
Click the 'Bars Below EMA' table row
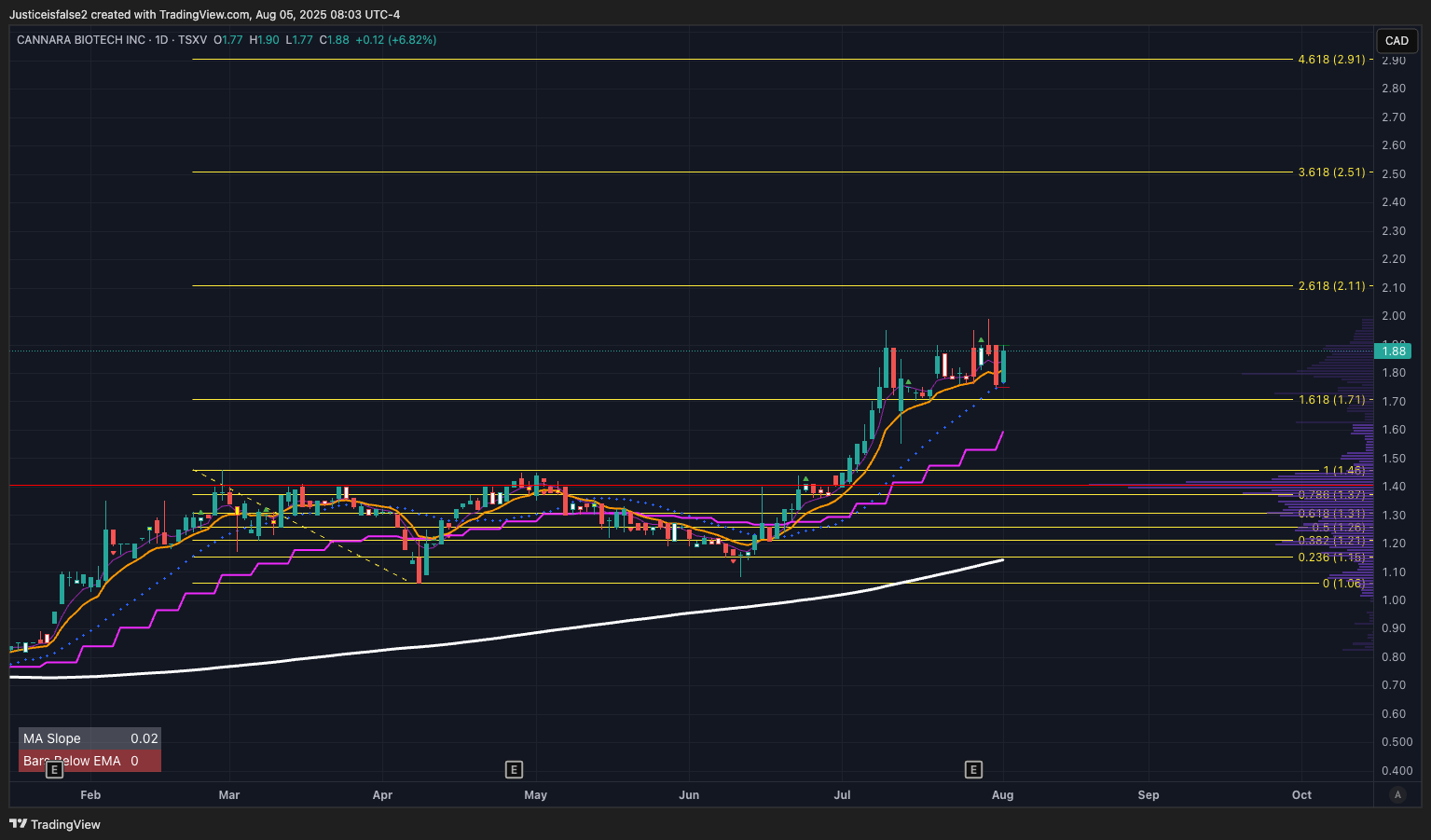pyautogui.click(x=89, y=761)
